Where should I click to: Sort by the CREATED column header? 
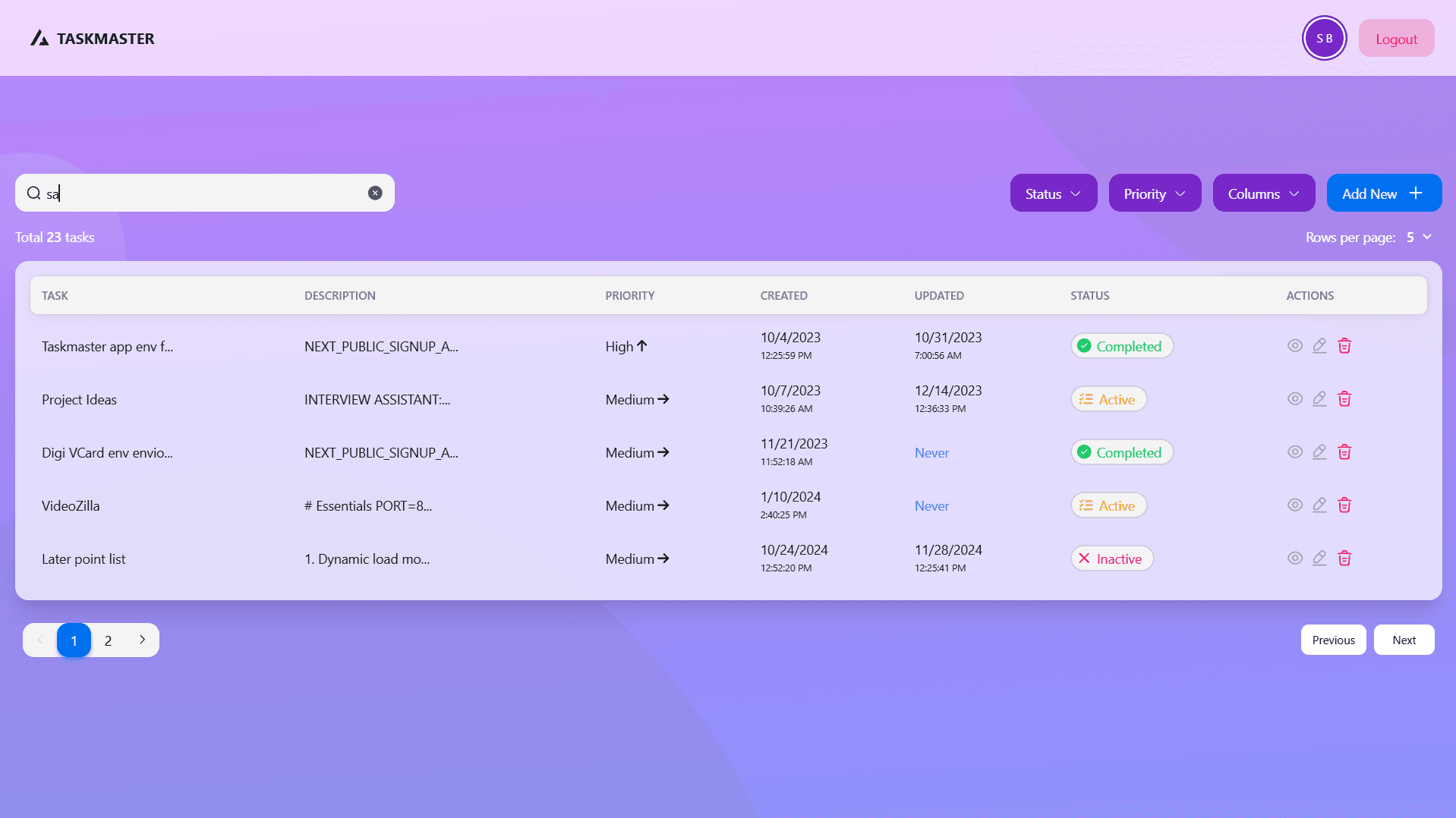click(784, 296)
